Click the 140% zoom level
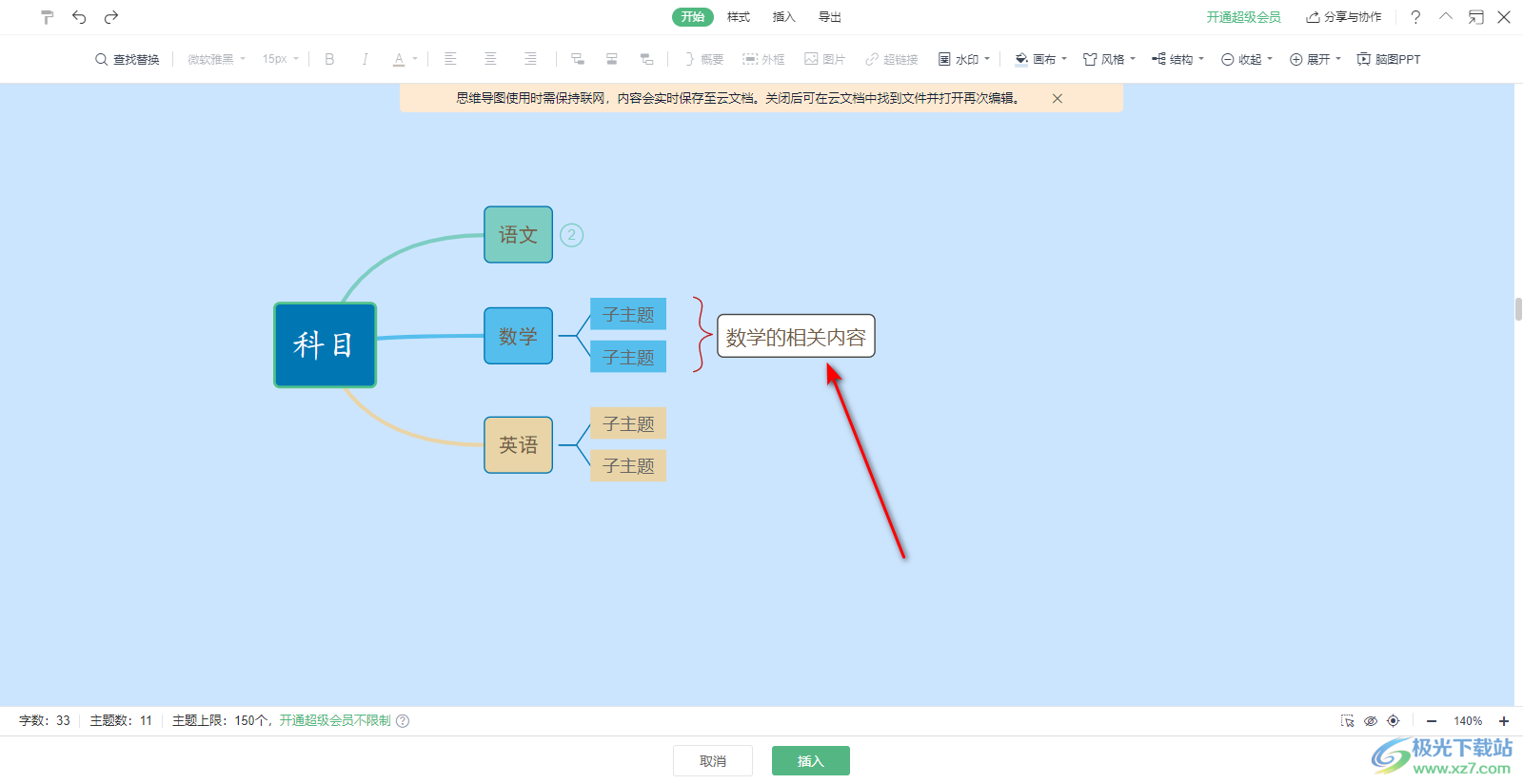The image size is (1523, 784). coord(1468,721)
